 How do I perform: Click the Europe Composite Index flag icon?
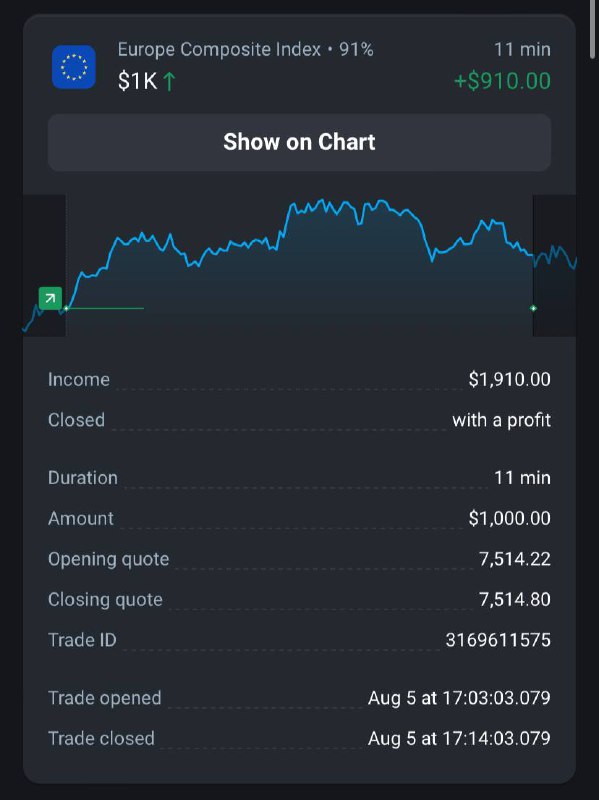tap(73, 67)
